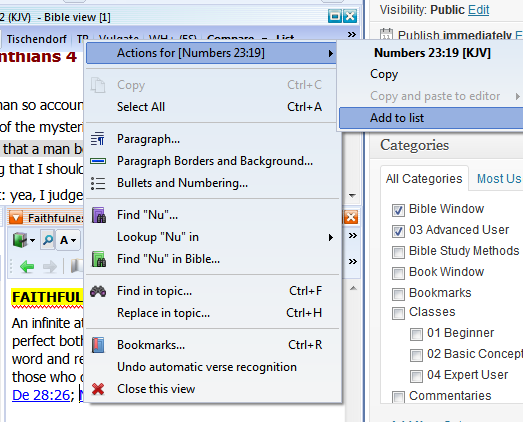Click the red X Close this view icon
Viewport: 523px width, 422px height.
[x=98, y=389]
